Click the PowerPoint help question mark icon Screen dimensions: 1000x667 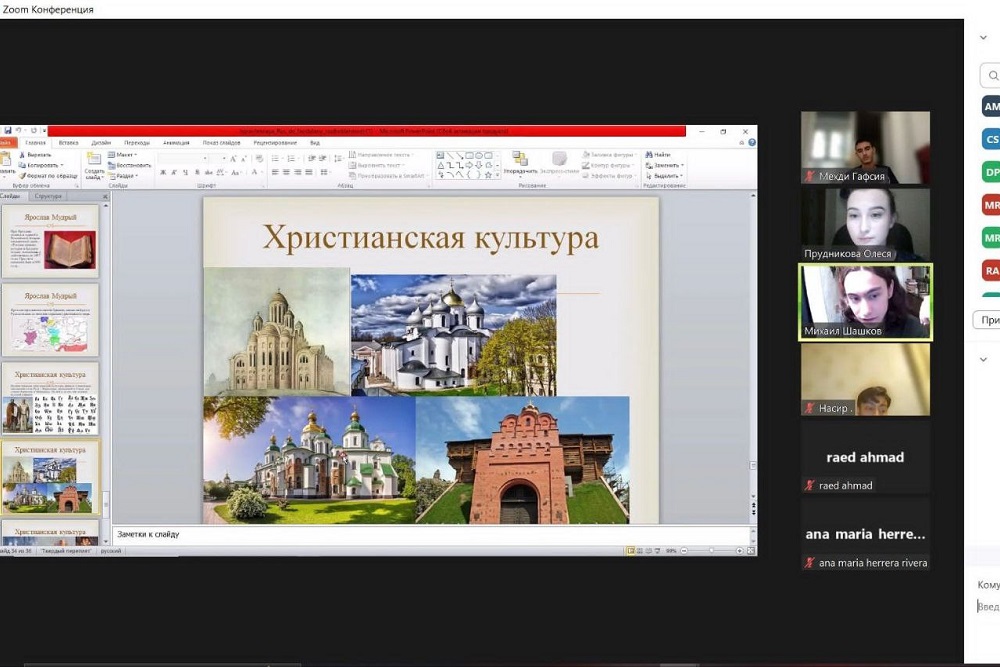point(752,143)
